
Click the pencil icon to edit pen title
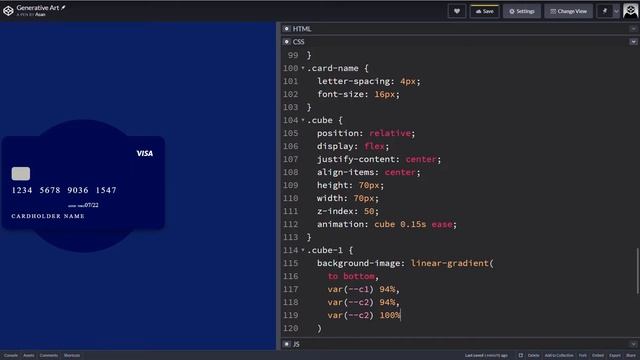[x=63, y=8]
